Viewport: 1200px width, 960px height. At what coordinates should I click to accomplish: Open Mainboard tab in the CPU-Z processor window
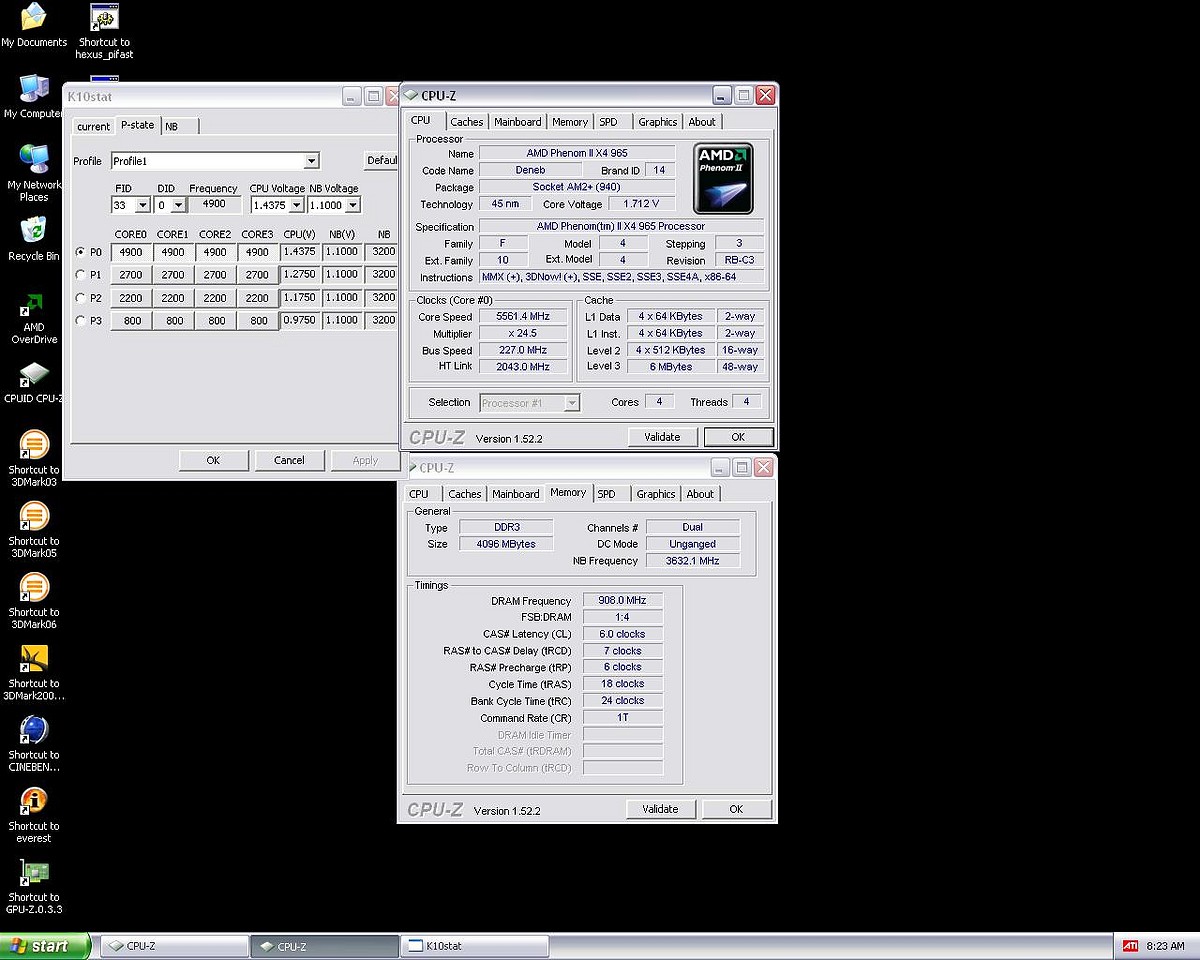click(518, 122)
